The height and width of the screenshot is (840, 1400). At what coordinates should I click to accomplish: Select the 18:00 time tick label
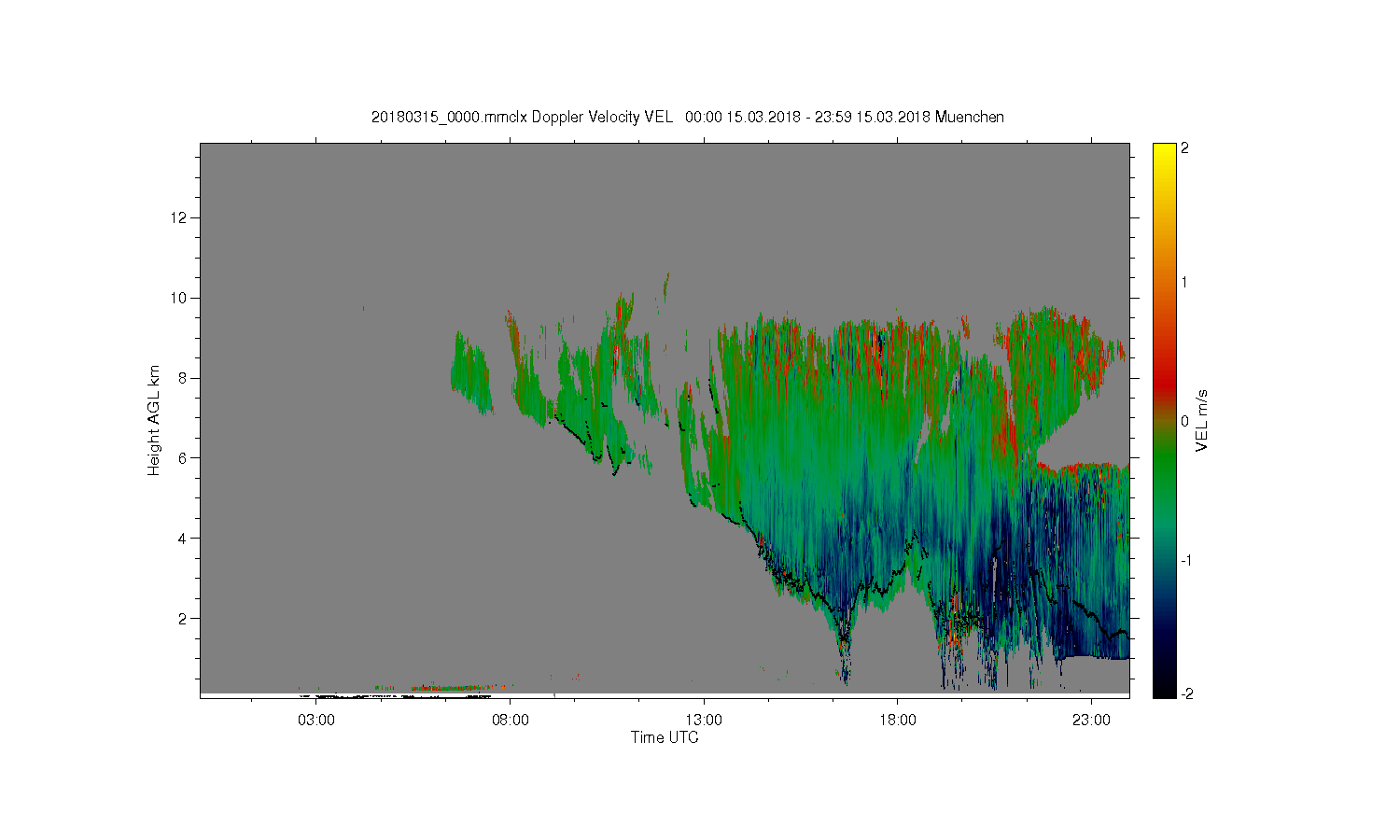[898, 721]
